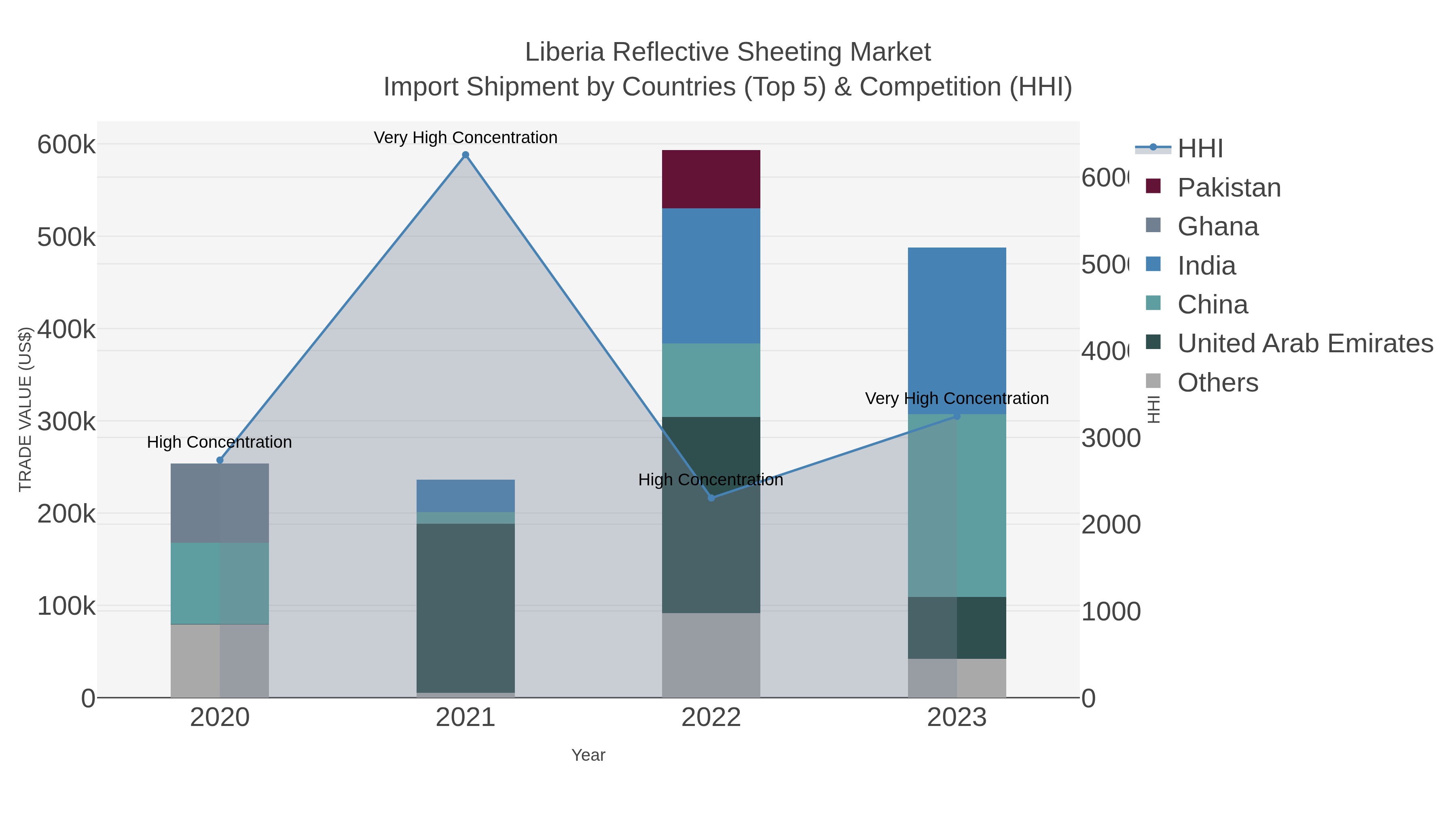
Task: Click the Import Shipment by Countries subtitle
Action: pyautogui.click(x=728, y=87)
